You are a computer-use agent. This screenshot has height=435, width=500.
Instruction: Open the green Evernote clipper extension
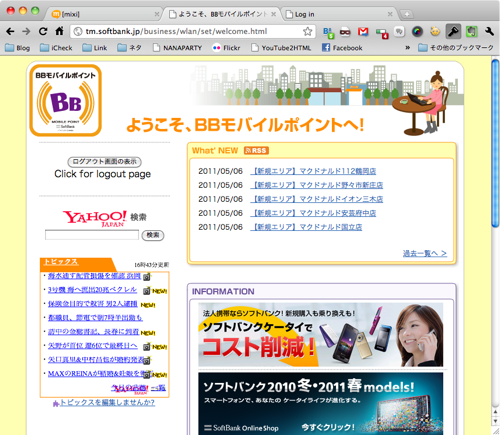(471, 32)
